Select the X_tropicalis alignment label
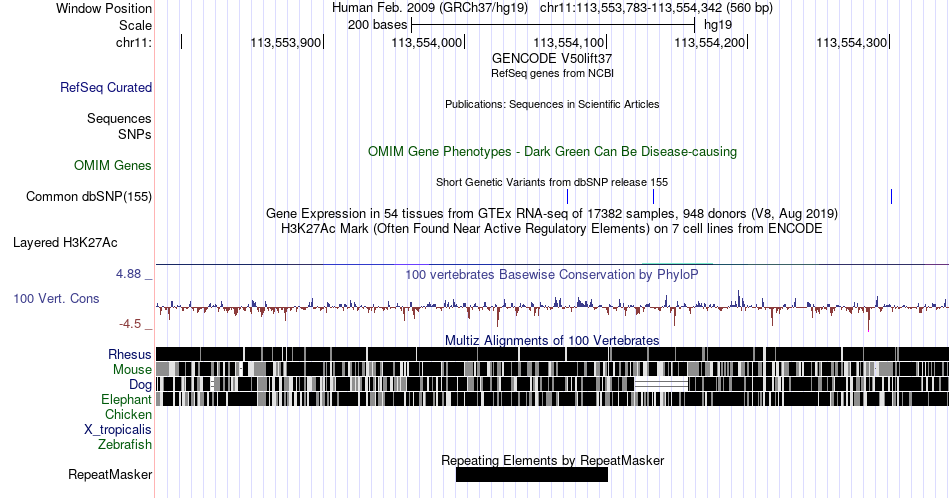950x498 pixels. (118, 430)
